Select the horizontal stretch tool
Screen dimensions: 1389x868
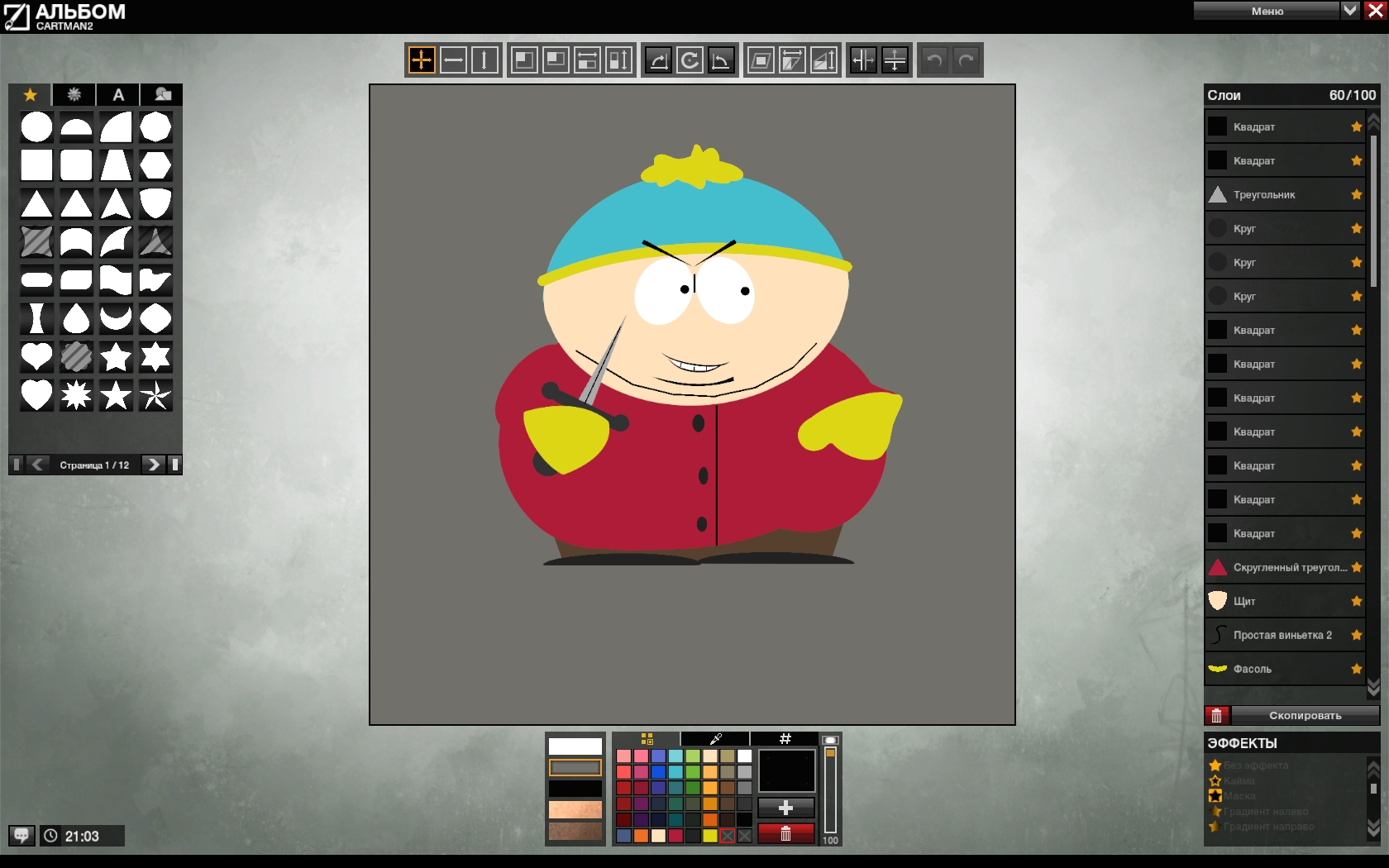pos(587,60)
